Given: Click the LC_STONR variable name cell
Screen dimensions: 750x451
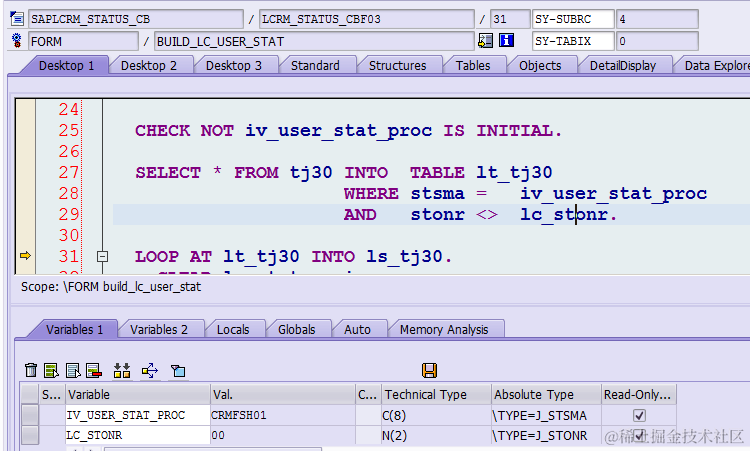Looking at the screenshot, I should [138, 435].
